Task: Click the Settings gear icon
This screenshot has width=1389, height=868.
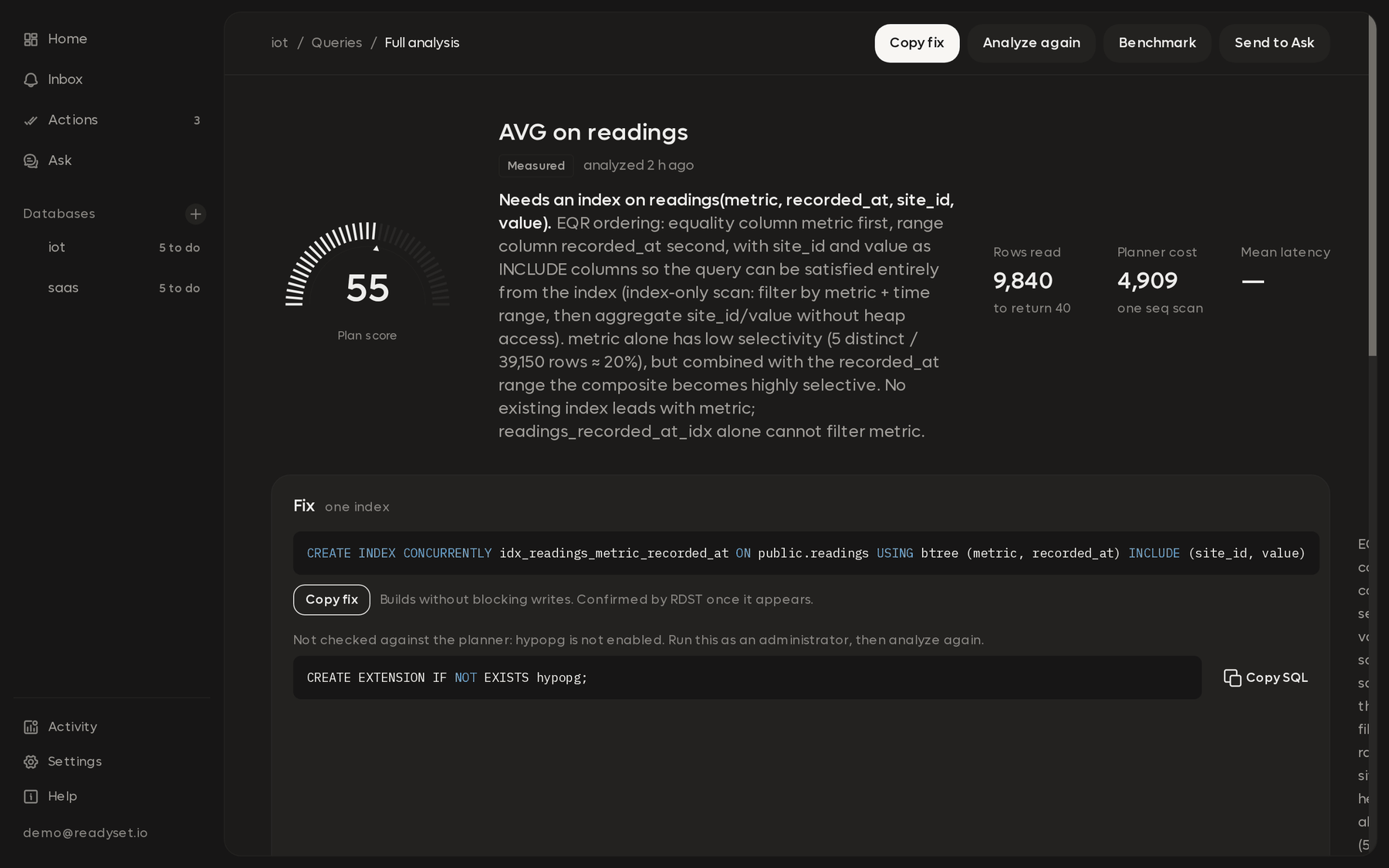Action: [31, 762]
